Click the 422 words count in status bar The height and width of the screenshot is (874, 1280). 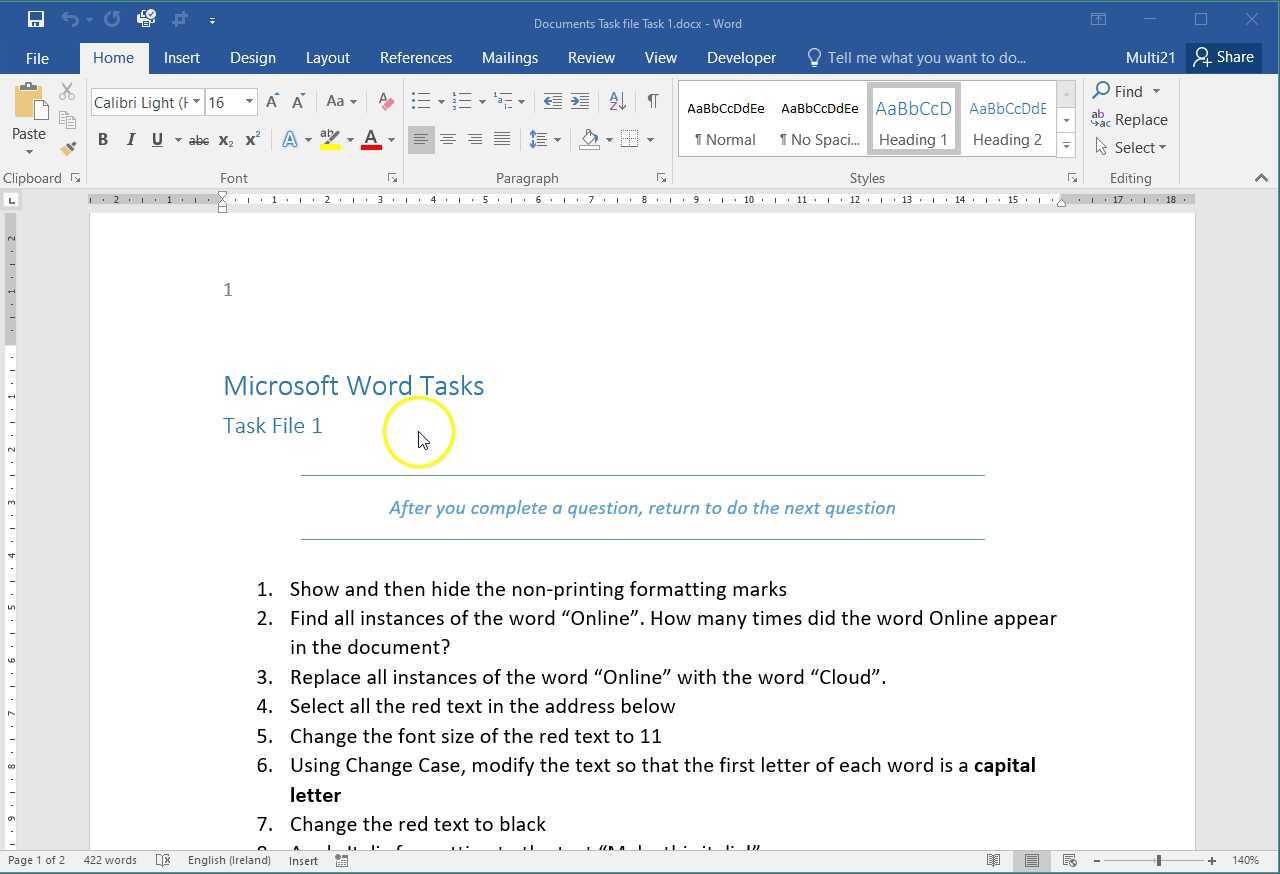click(x=110, y=860)
